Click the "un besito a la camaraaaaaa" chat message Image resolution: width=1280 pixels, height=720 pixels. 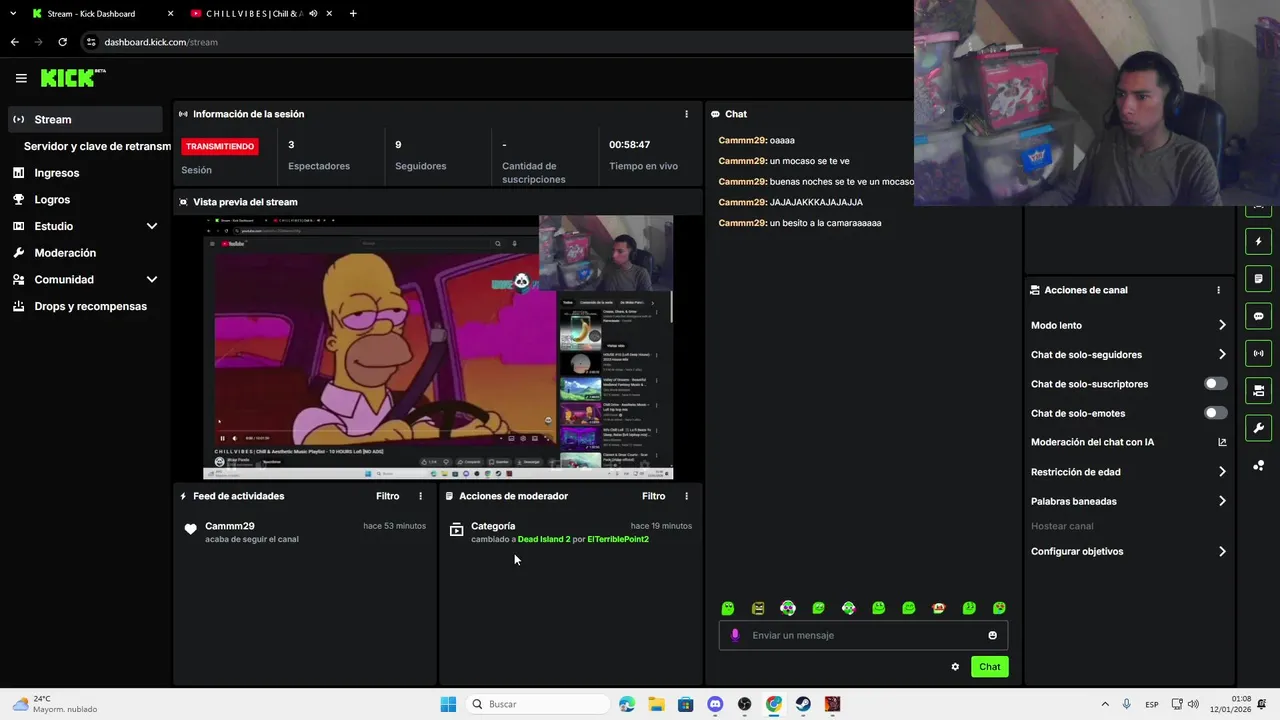(826, 223)
